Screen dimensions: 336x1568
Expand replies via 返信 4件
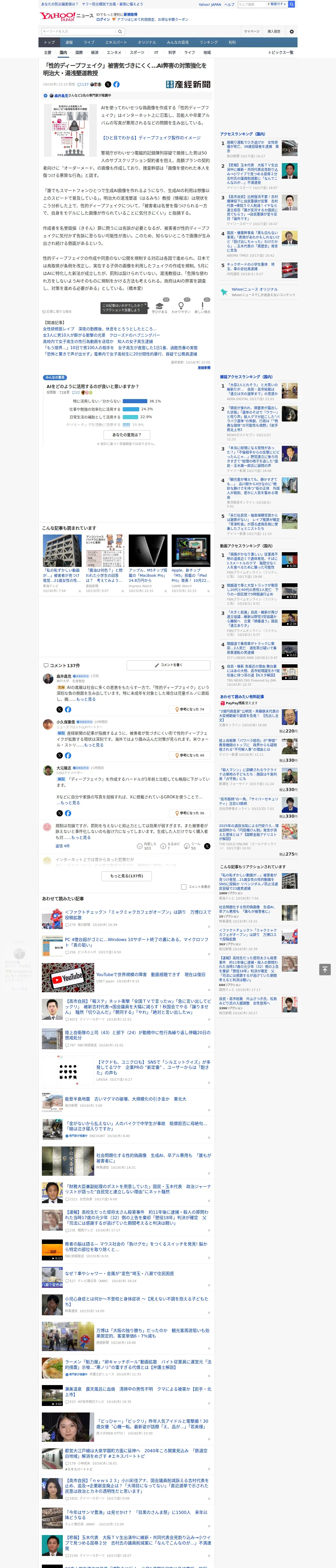pyautogui.click(x=63, y=846)
